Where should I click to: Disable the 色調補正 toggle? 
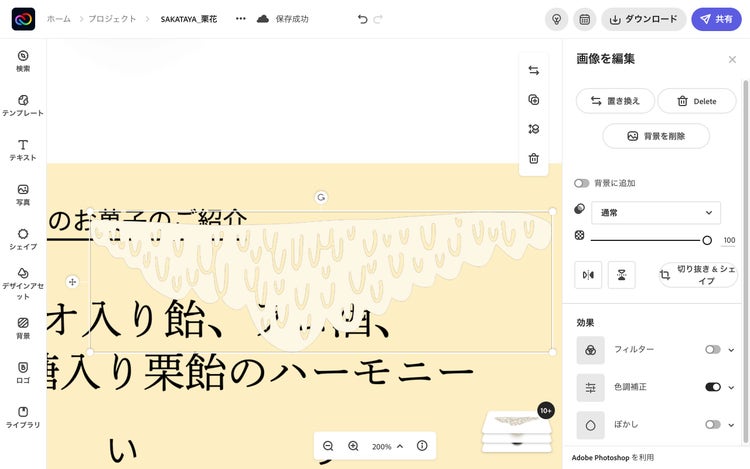pos(713,387)
